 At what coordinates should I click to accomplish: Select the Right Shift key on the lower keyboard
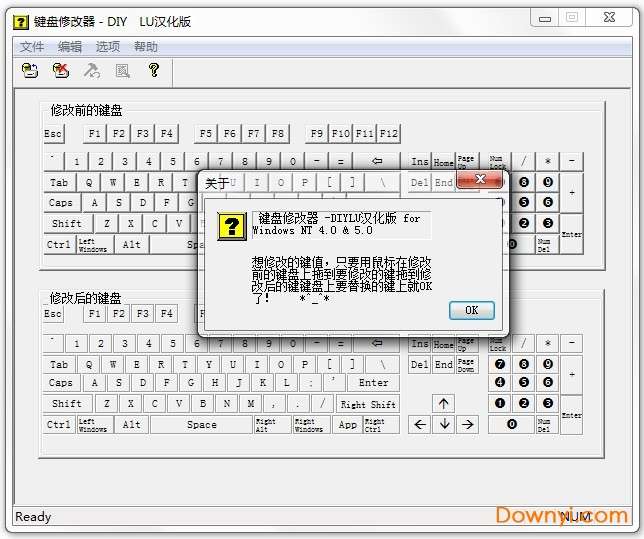pyautogui.click(x=368, y=405)
